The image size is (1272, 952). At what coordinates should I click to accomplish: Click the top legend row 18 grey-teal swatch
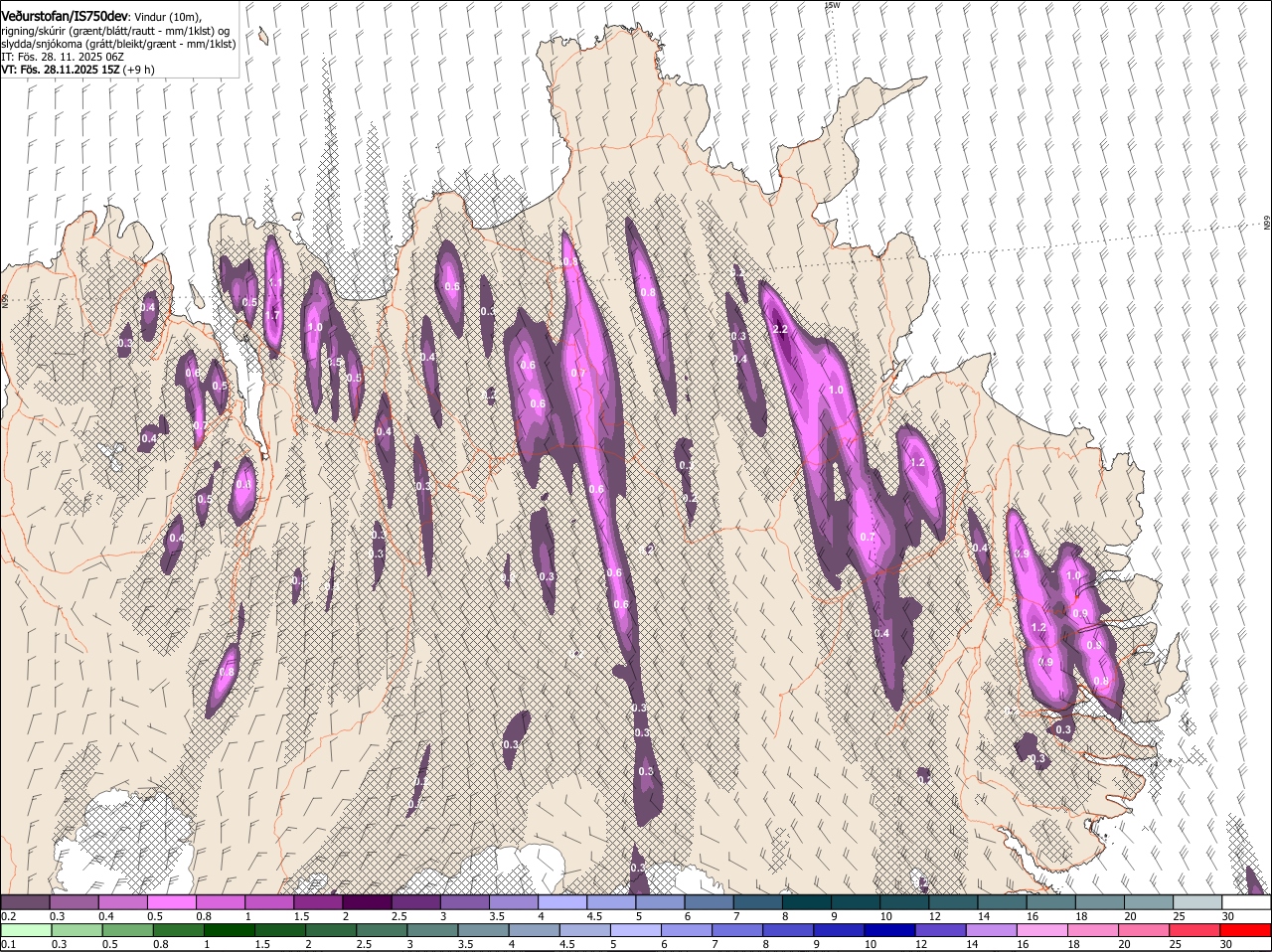pyautogui.click(x=1099, y=902)
